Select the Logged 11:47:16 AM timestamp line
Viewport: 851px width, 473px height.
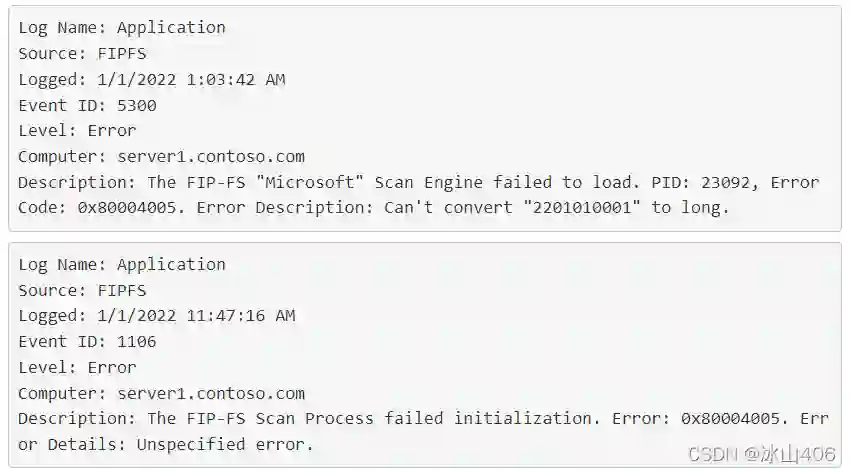pyautogui.click(x=157, y=316)
